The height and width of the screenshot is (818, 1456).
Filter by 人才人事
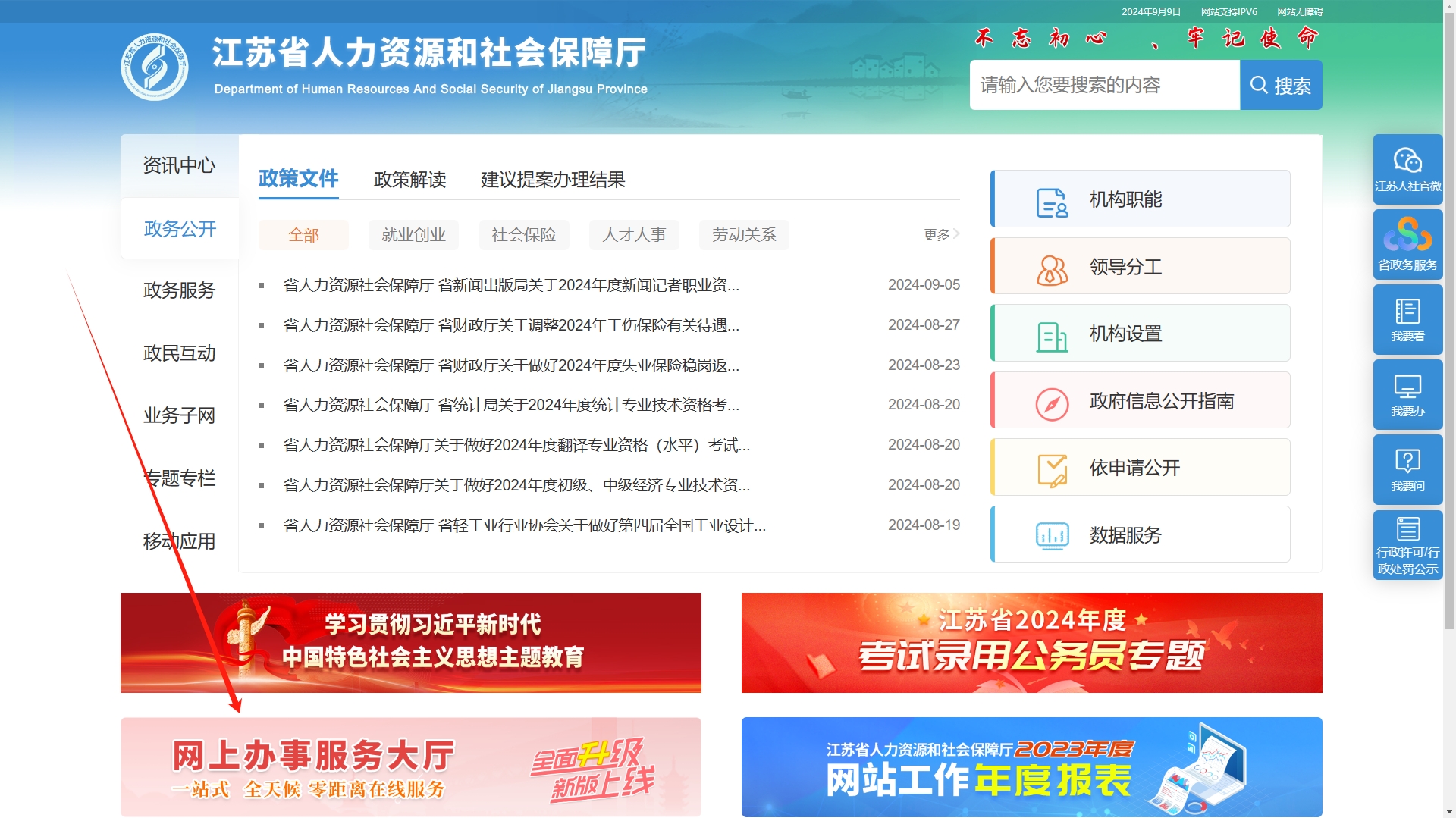tap(634, 235)
